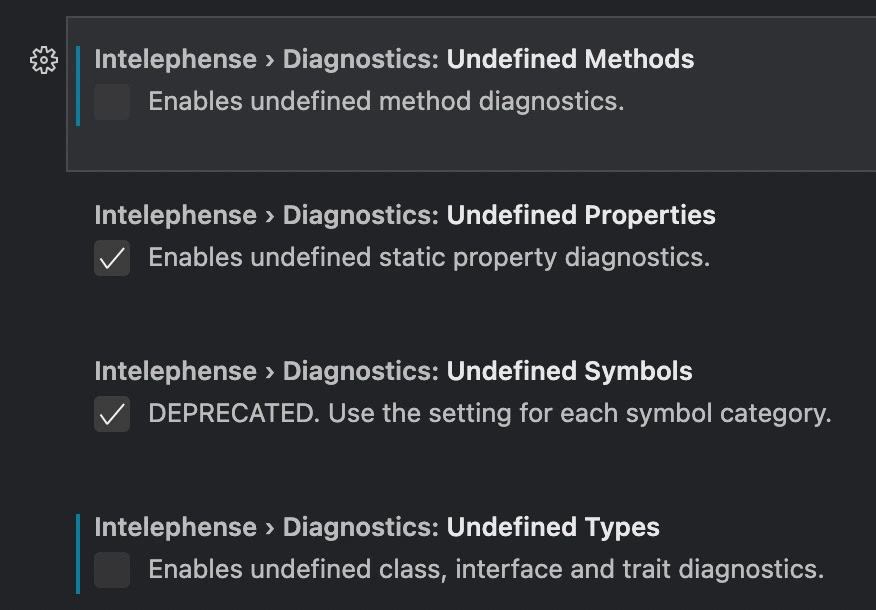Click the blue modified bar beside Undefined Methods
Viewport: 876px width, 610px height.
[x=78, y=85]
